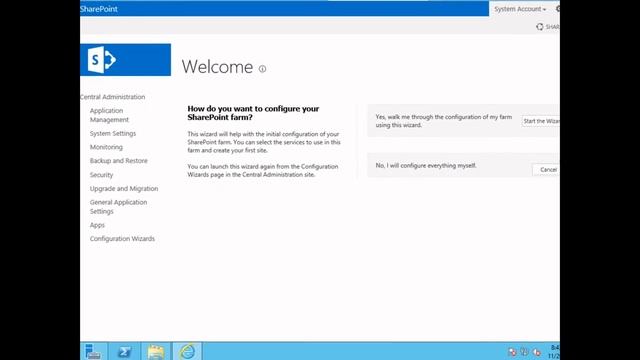Navigate to the Monitoring section

(106, 147)
